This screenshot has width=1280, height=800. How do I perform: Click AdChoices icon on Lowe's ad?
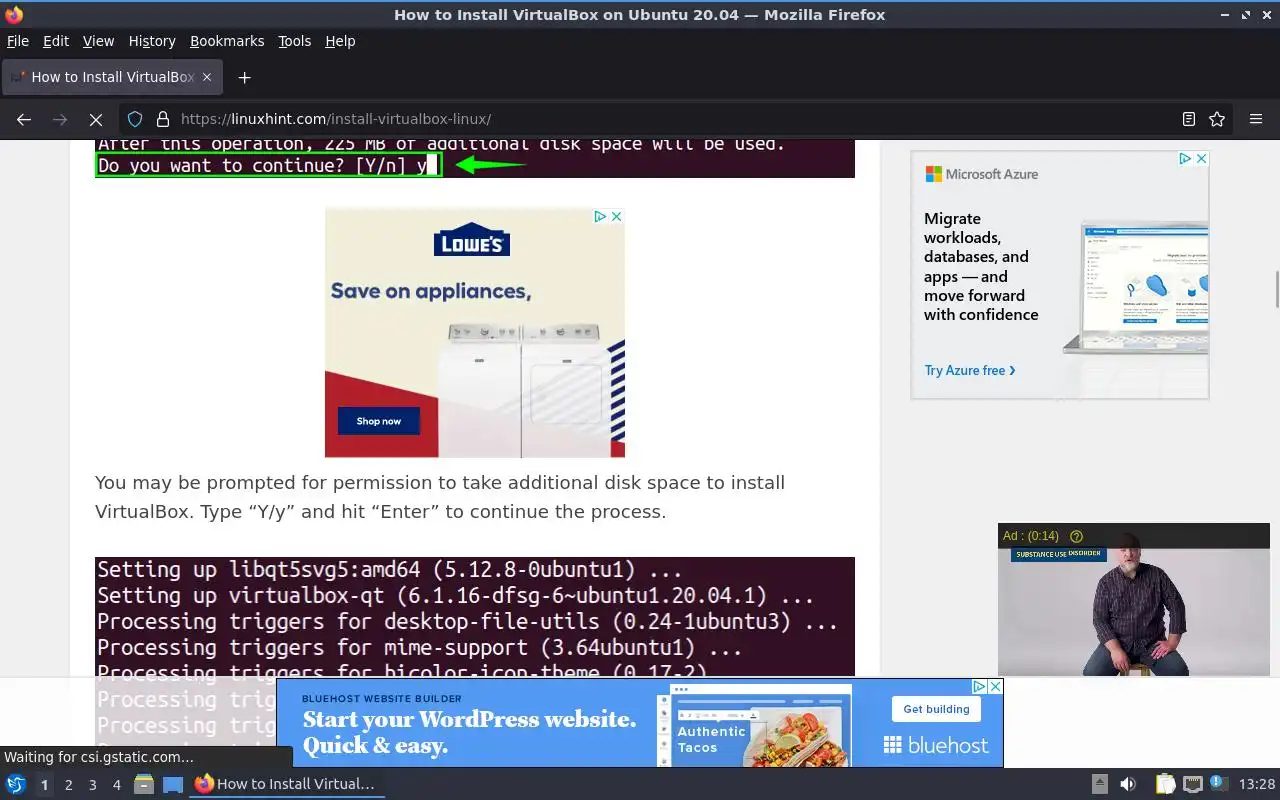click(x=601, y=216)
